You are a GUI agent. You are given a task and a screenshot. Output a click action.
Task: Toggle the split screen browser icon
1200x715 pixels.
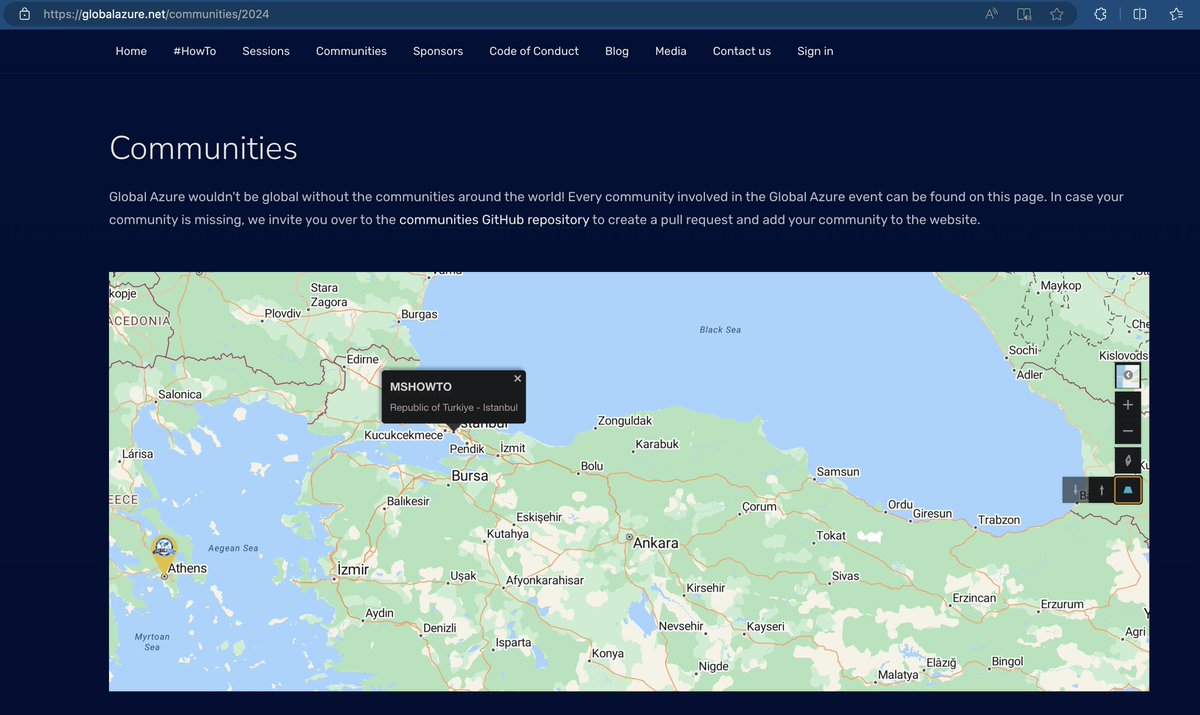[x=1140, y=14]
